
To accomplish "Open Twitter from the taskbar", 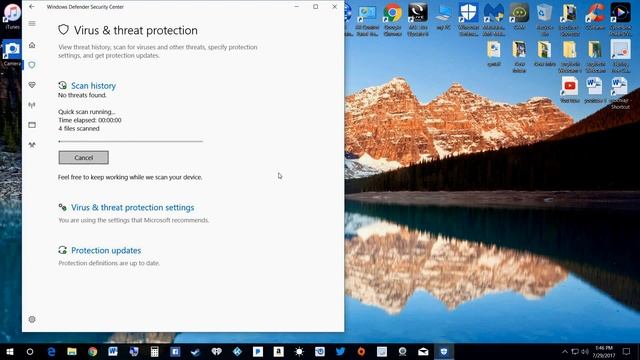I will point(340,351).
